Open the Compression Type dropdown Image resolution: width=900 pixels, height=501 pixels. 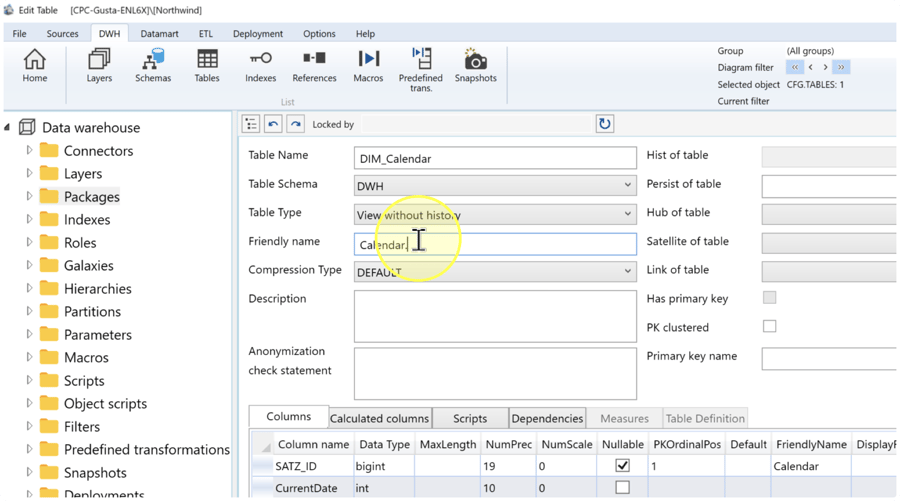click(627, 271)
